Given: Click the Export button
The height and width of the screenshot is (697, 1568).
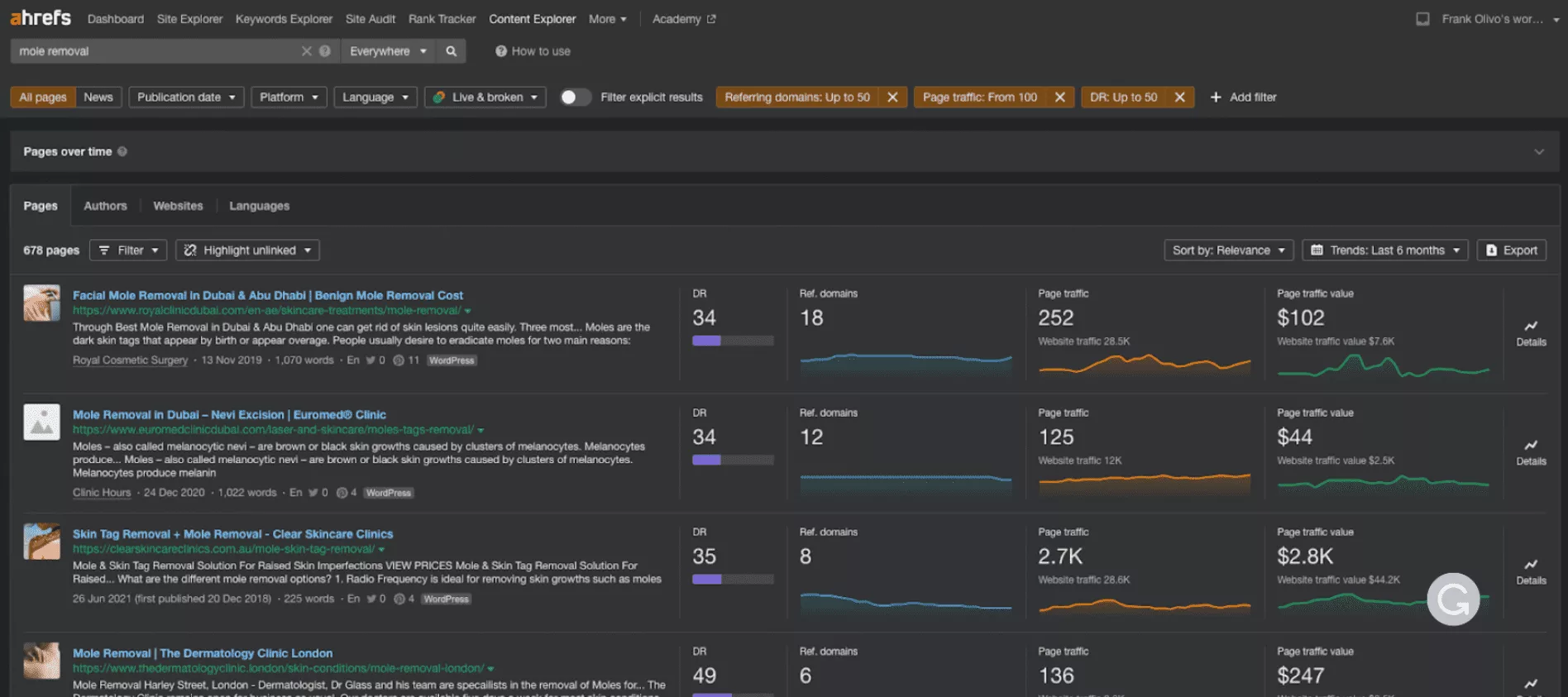Looking at the screenshot, I should 1511,251.
